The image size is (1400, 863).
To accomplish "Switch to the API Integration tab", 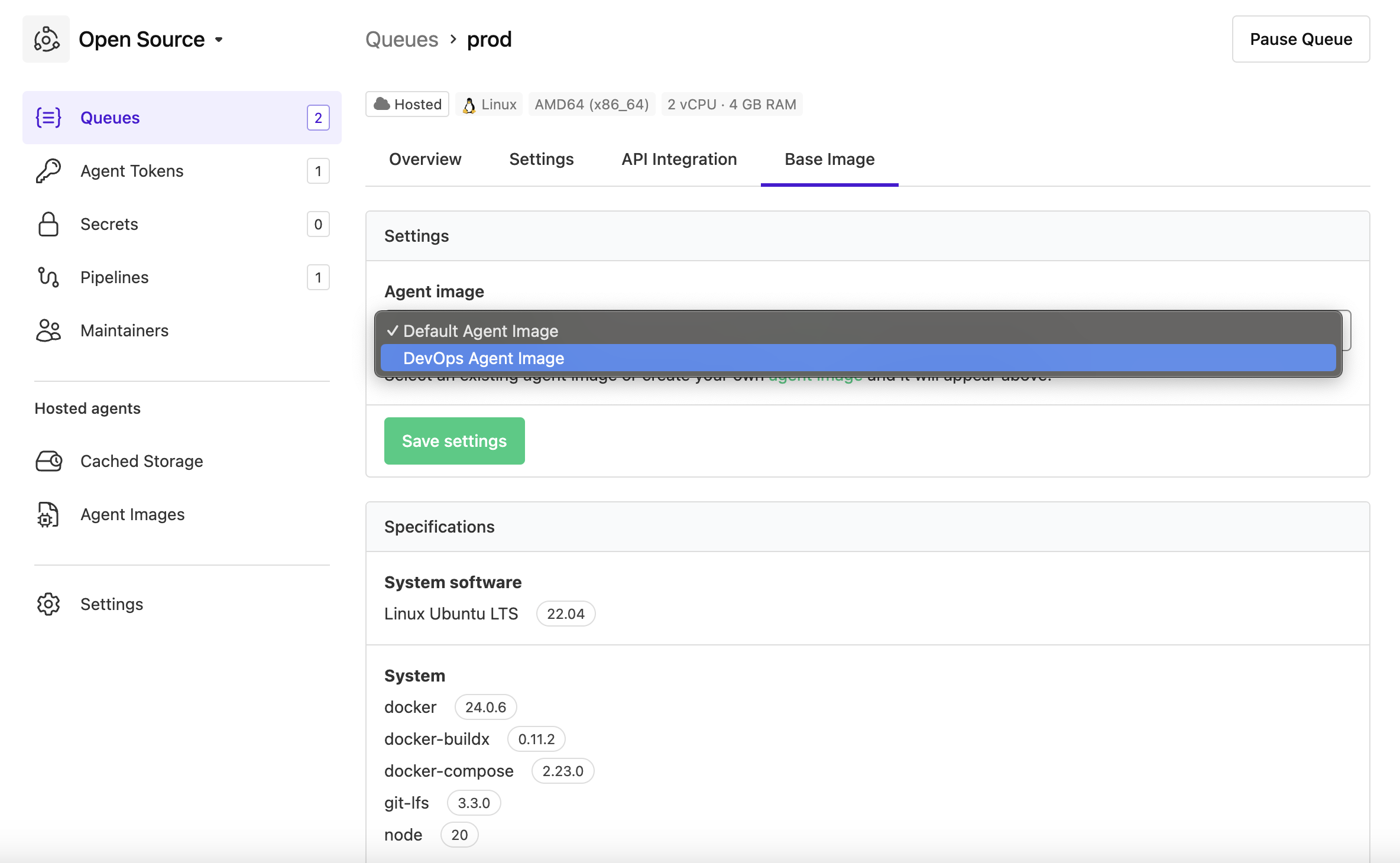I will point(680,158).
